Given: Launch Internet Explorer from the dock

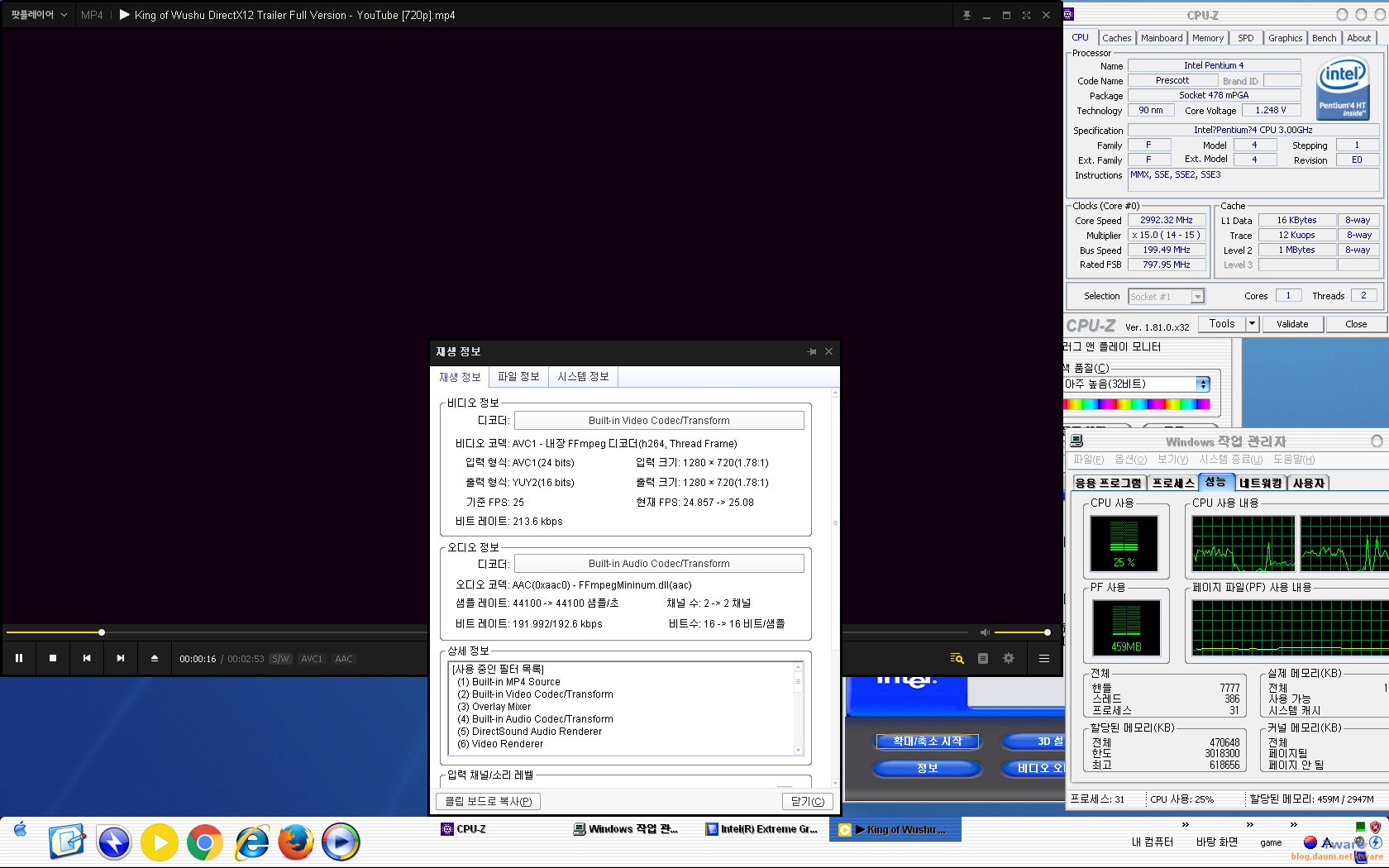Looking at the screenshot, I should point(251,842).
